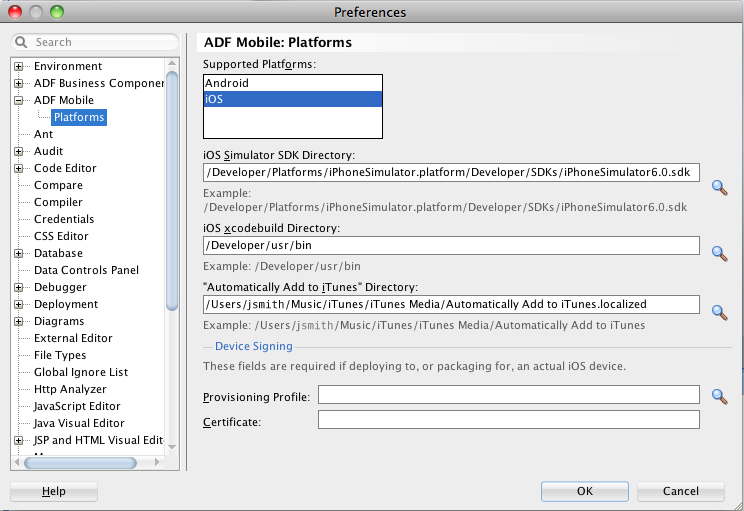Click the Cancel button

[680, 491]
